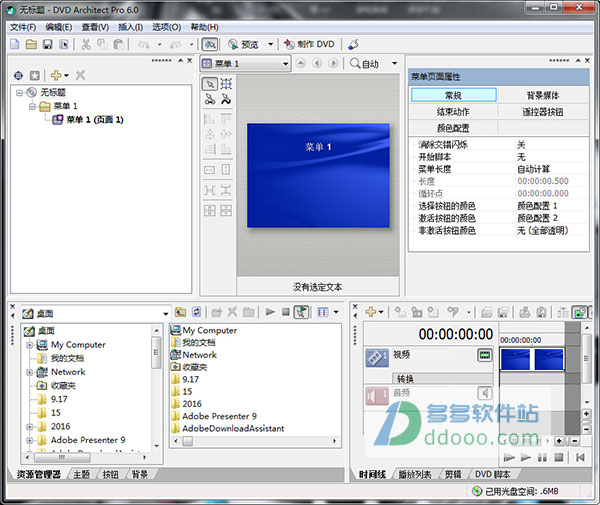600x505 pixels.
Task: Switch to the Buttons (按钮) tab
Action: (x=111, y=475)
